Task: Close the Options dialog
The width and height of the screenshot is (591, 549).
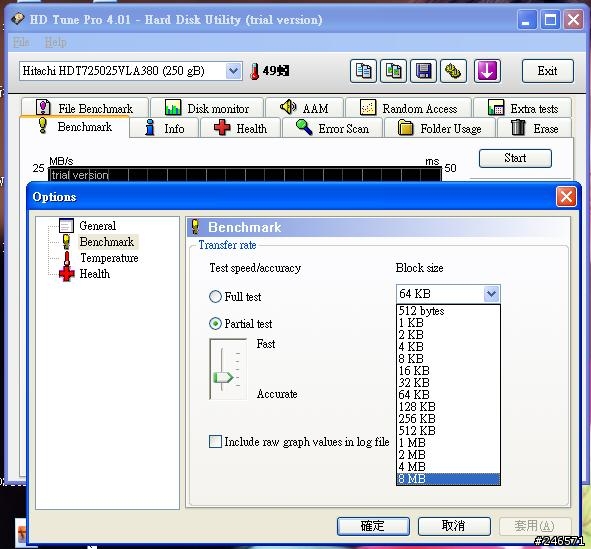Action: [566, 197]
